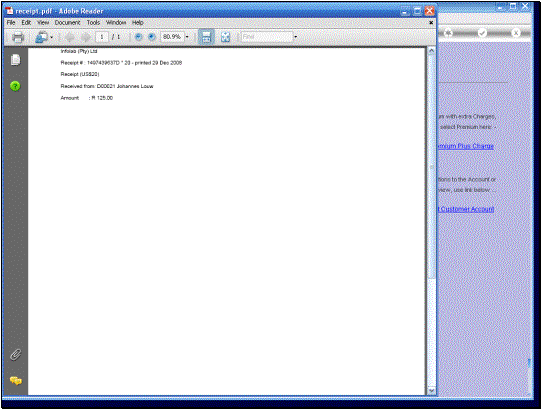
Task: Expand the Find box options arrow
Action: 296,37
